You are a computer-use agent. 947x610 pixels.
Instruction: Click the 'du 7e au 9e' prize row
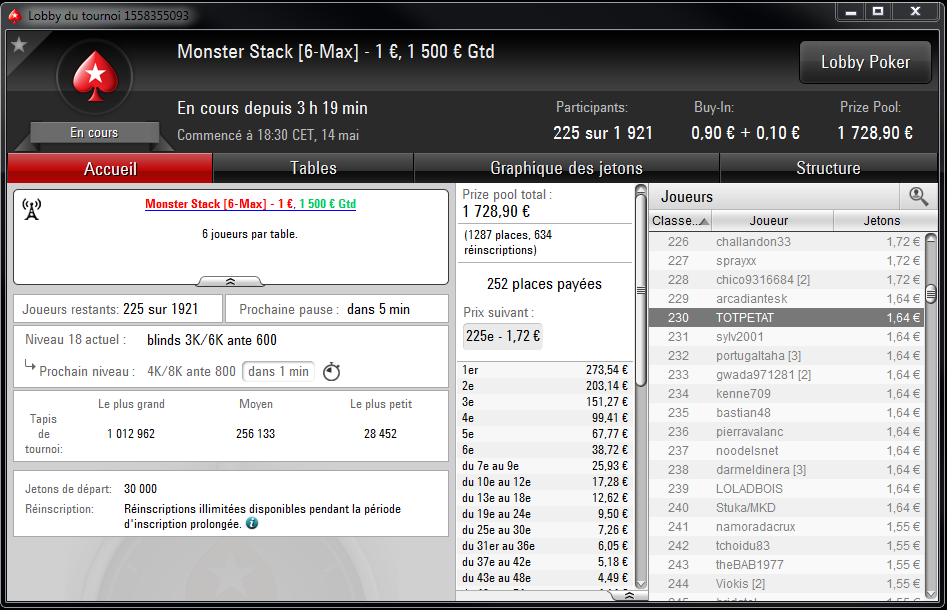point(545,466)
